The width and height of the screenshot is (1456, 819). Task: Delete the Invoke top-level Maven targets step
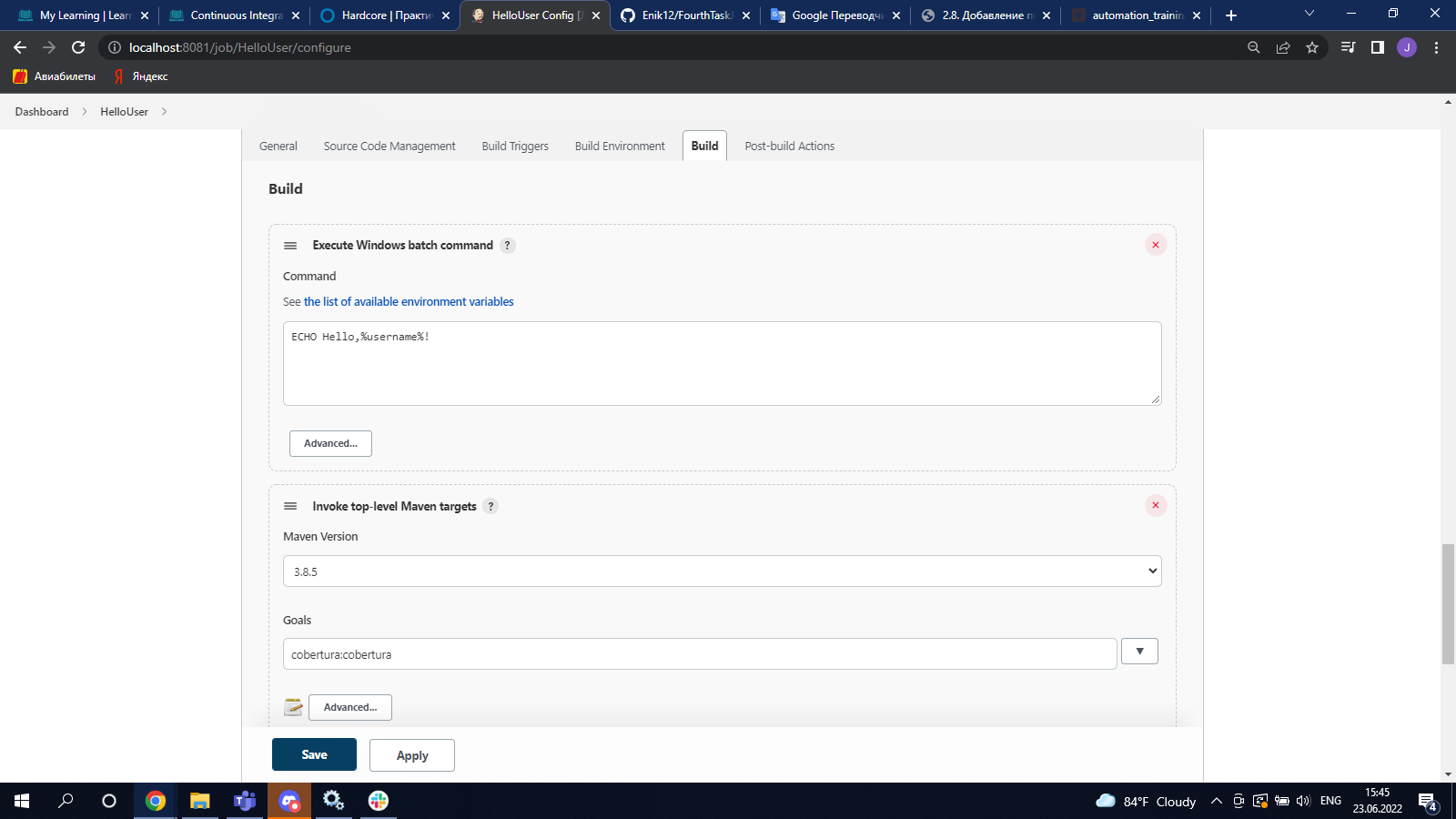1156,505
